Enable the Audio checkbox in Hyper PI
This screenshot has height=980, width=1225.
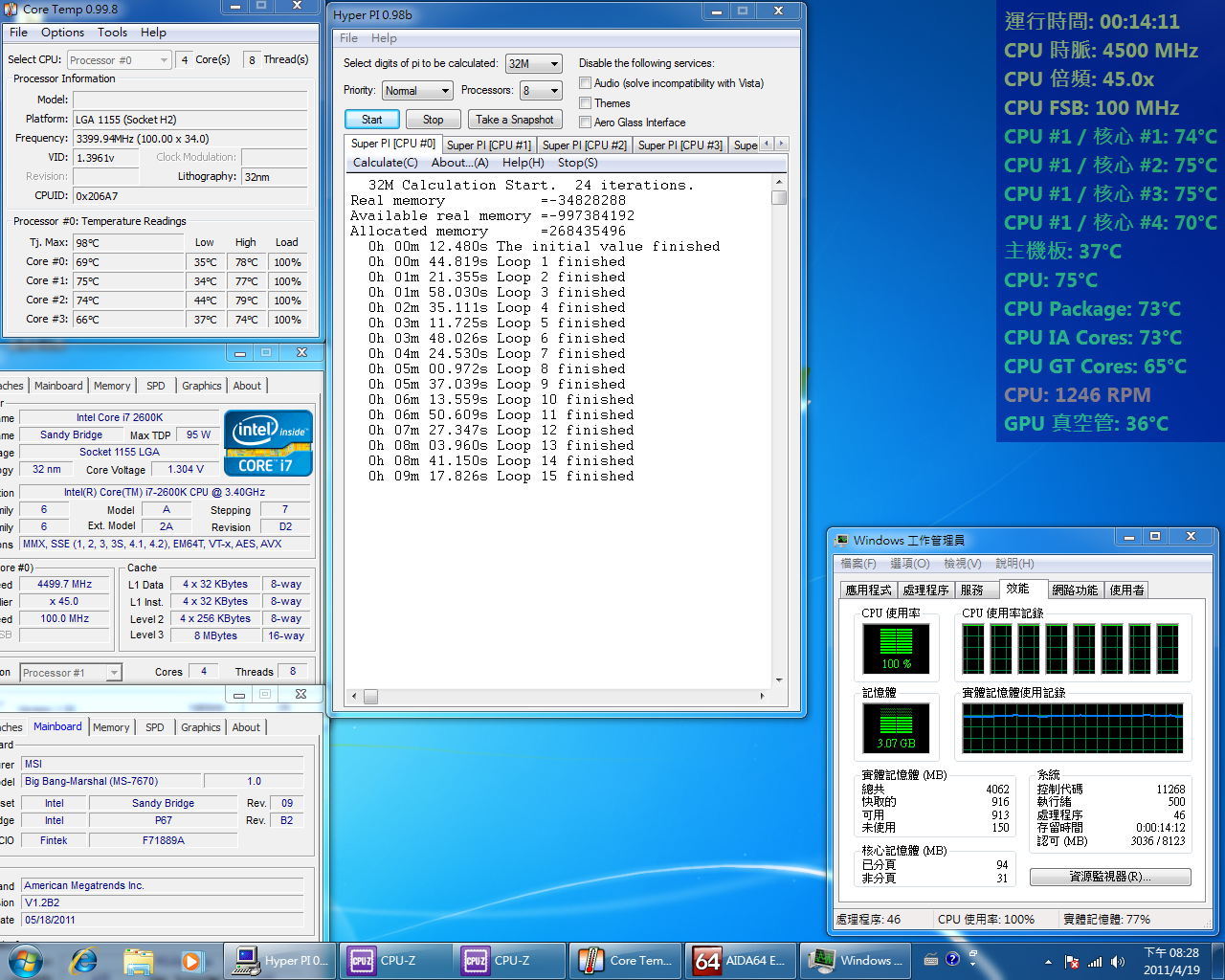click(585, 83)
